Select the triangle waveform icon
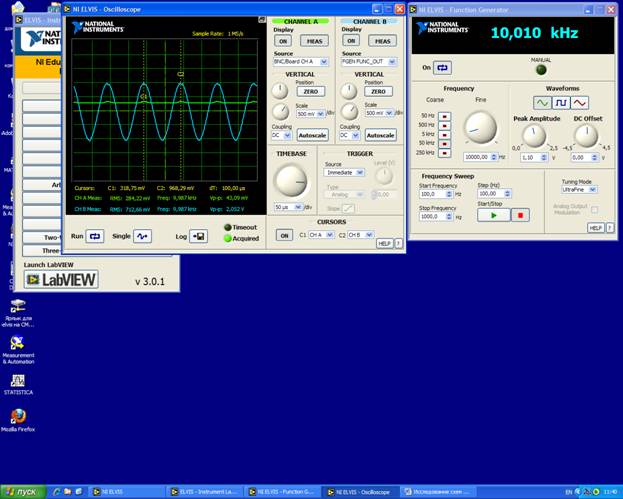 click(x=579, y=103)
